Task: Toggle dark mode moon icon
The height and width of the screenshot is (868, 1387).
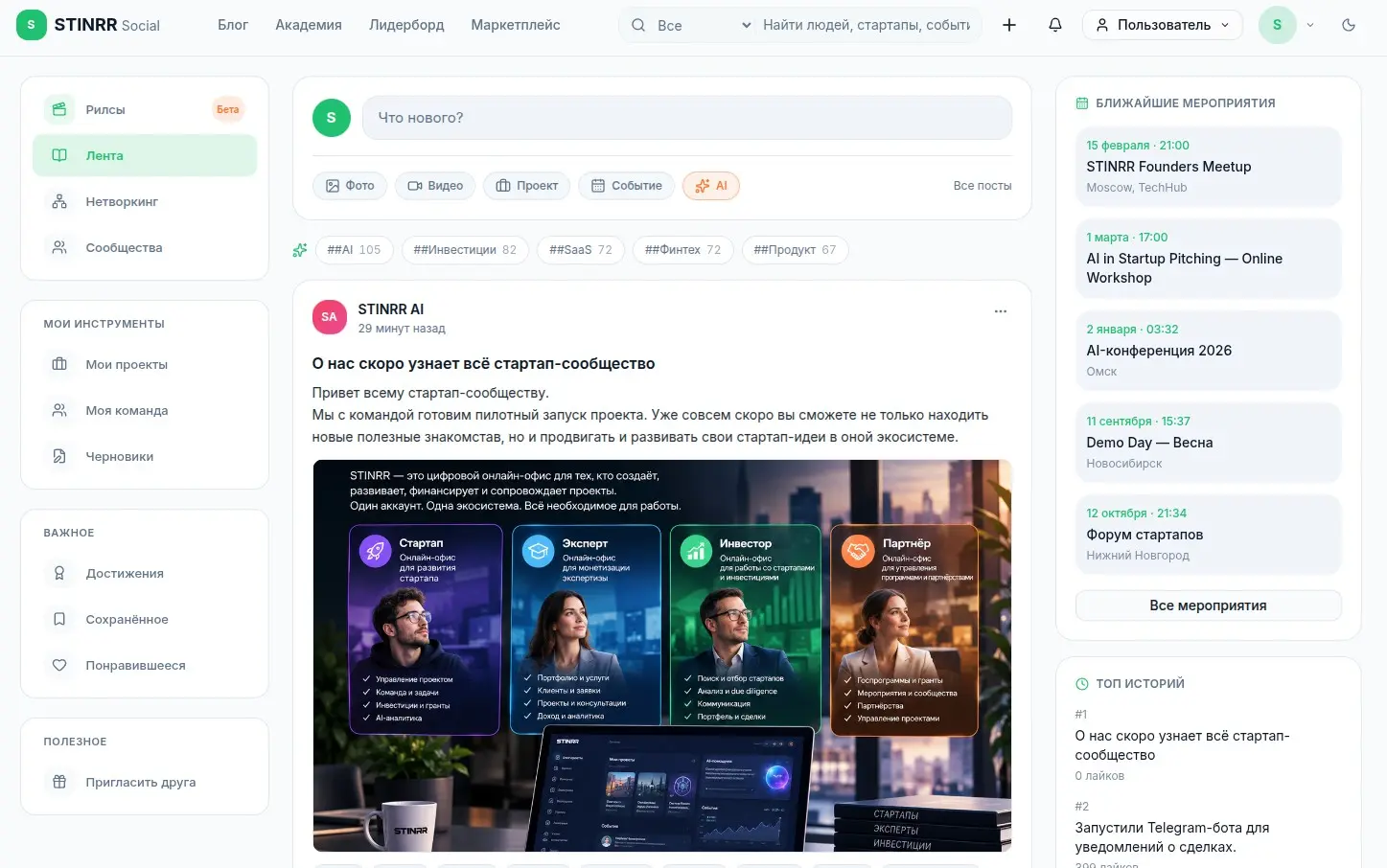Action: pyautogui.click(x=1349, y=25)
